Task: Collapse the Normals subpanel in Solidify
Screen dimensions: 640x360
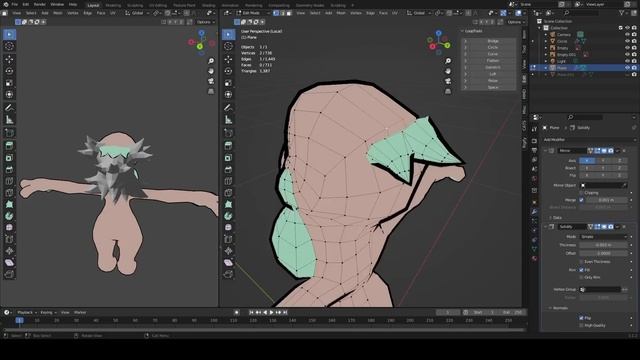Action: tap(551, 308)
